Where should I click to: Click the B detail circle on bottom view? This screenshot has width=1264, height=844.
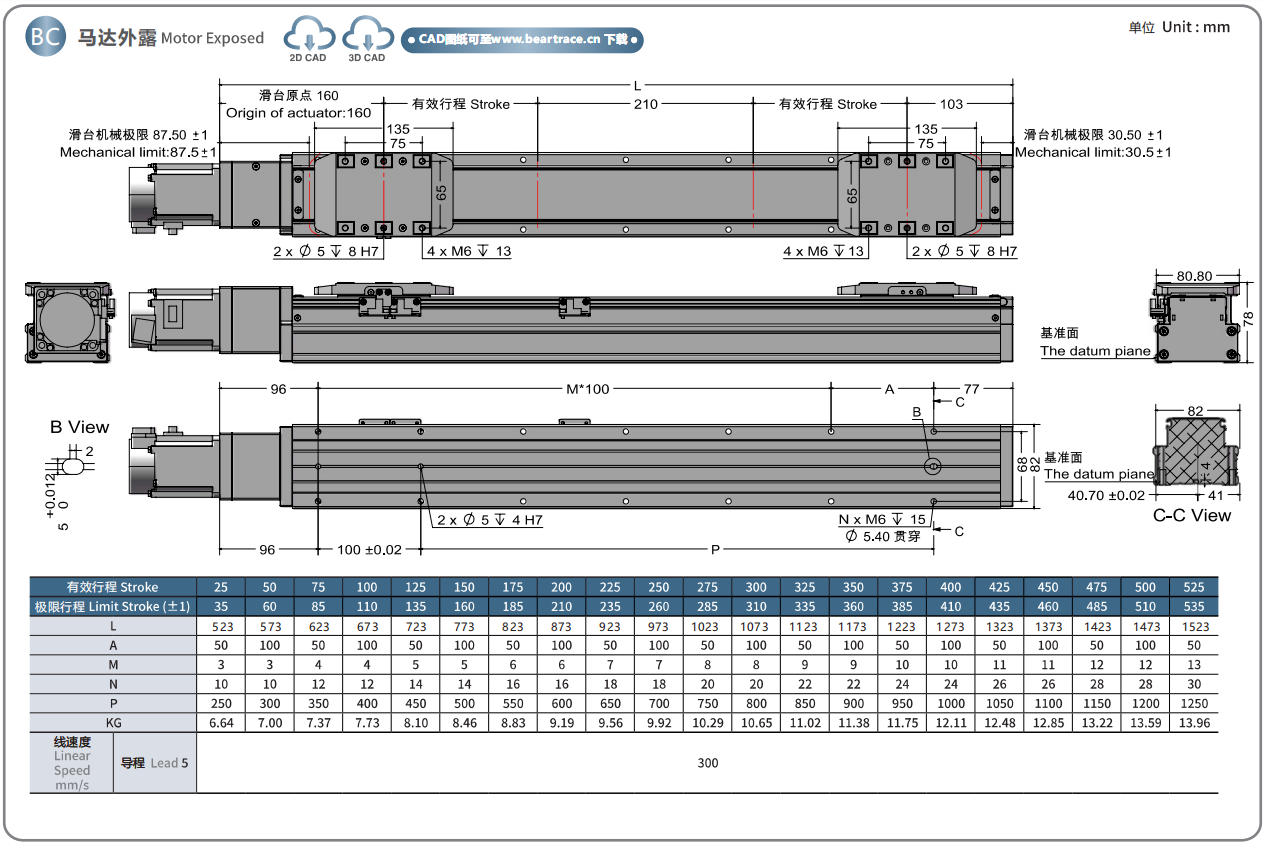tap(932, 465)
